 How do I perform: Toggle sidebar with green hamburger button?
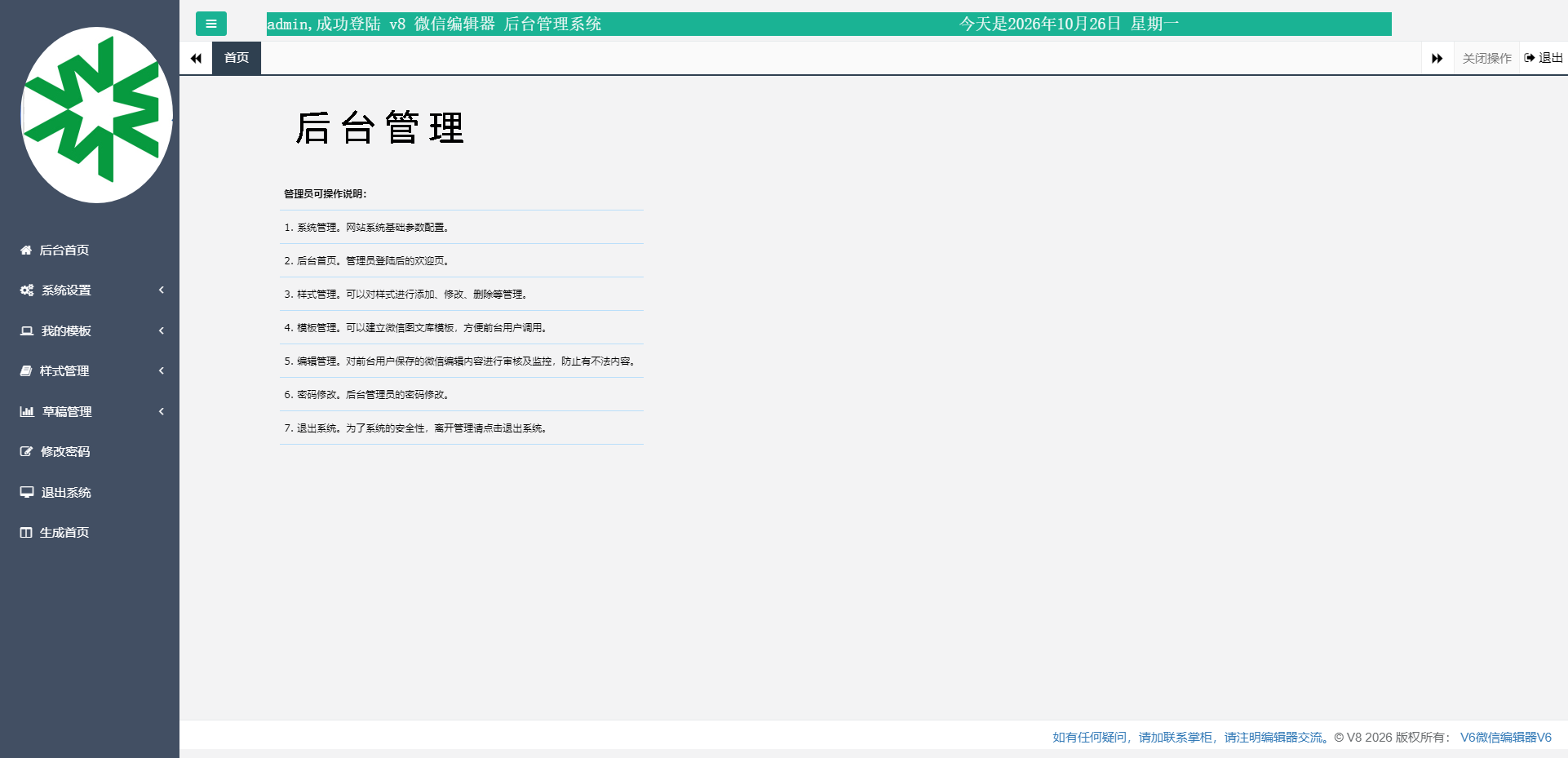211,24
